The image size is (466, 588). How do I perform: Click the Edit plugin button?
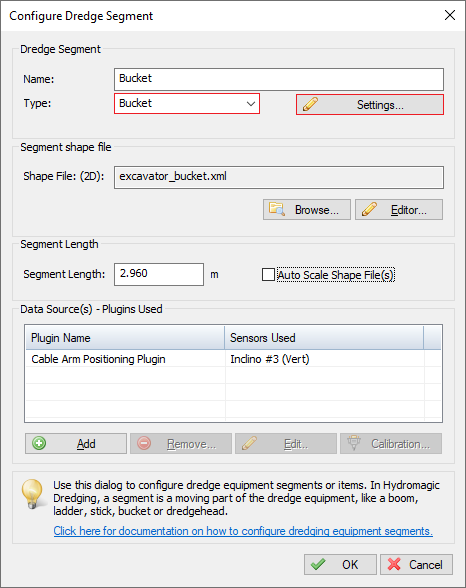point(286,444)
